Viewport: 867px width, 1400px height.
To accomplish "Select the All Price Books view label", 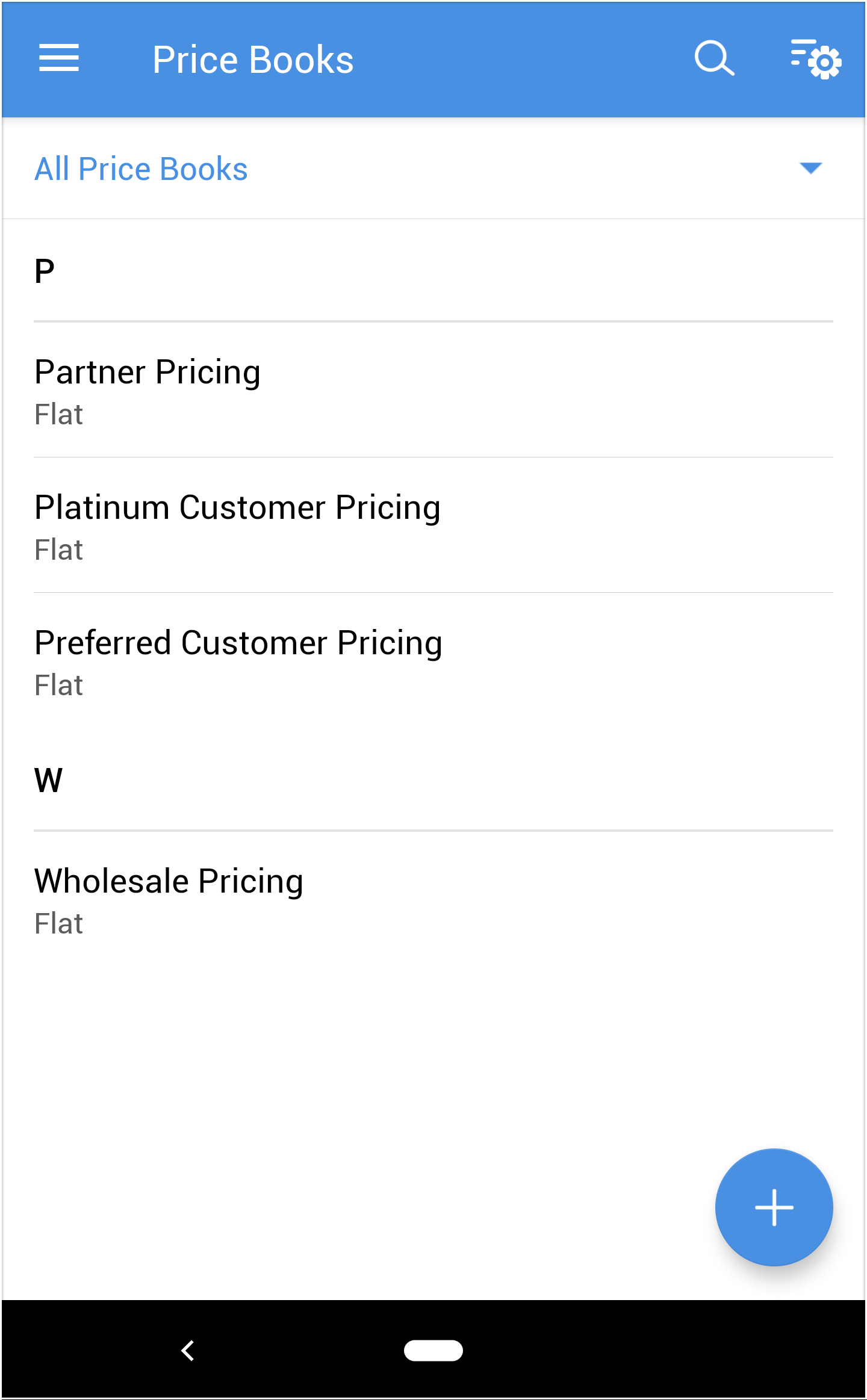I will click(141, 169).
